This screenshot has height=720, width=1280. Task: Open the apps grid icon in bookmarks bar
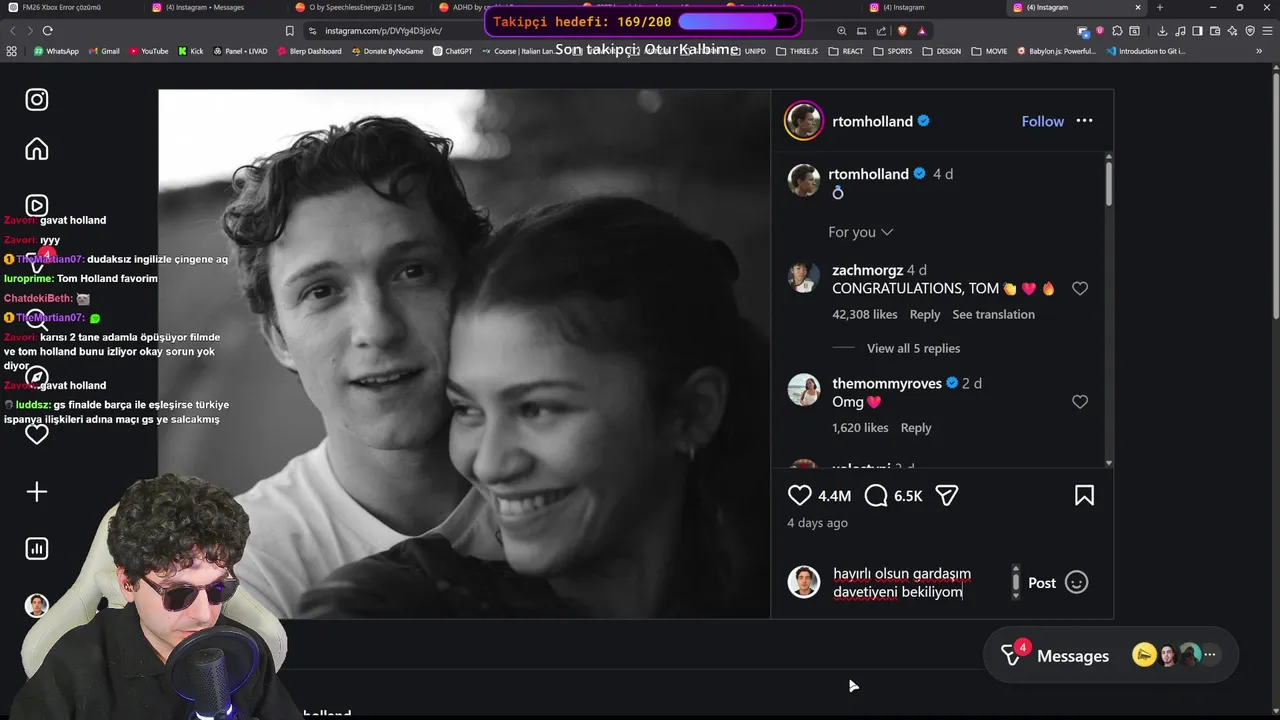pyautogui.click(x=12, y=51)
